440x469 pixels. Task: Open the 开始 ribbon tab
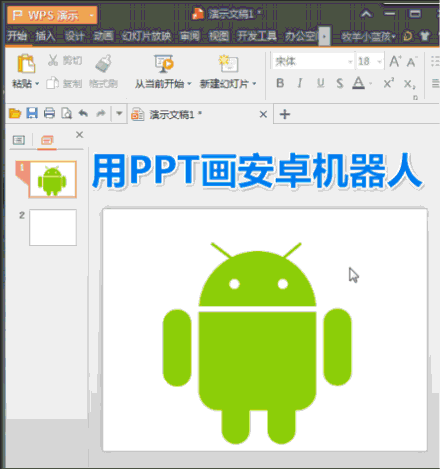(17, 36)
